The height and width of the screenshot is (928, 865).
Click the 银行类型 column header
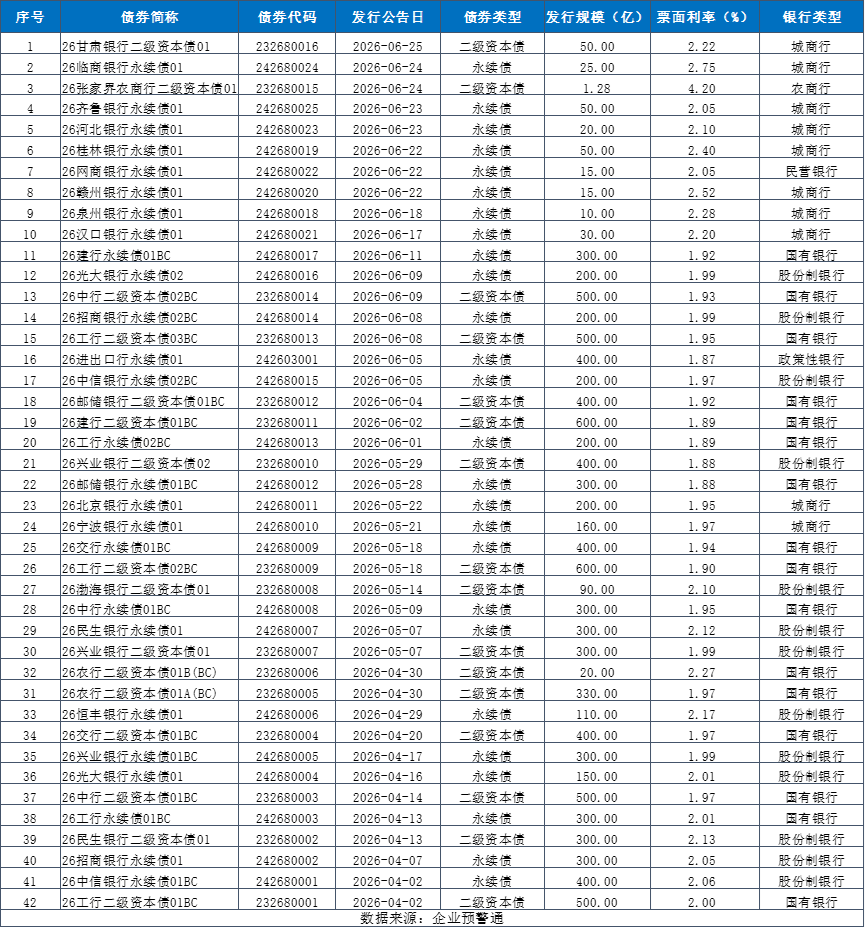(x=812, y=17)
